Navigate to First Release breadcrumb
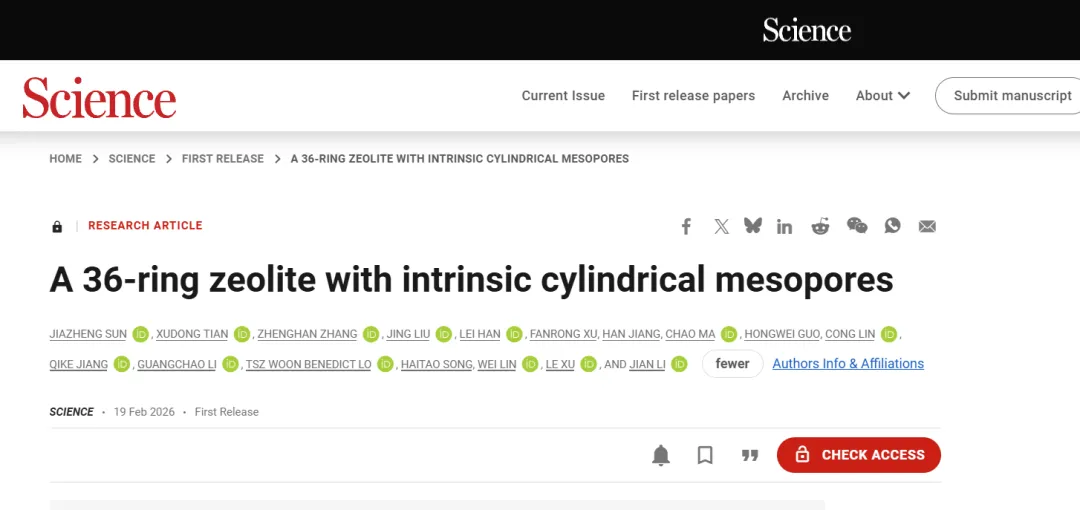 pos(223,159)
